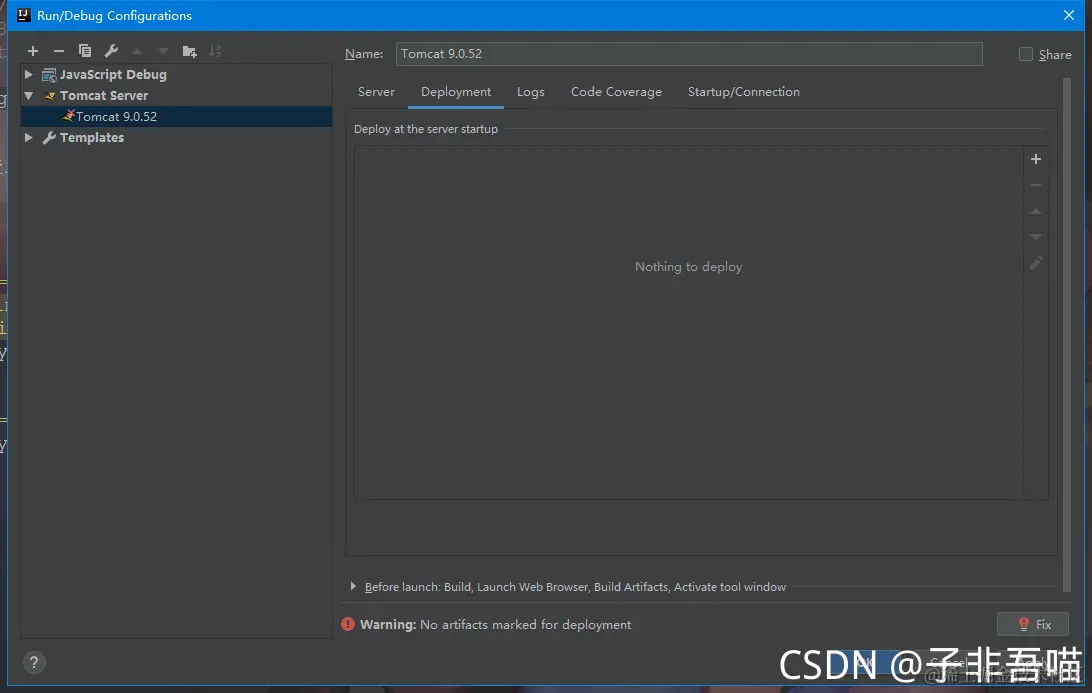
Task: Click into the Name input field
Action: (x=689, y=54)
